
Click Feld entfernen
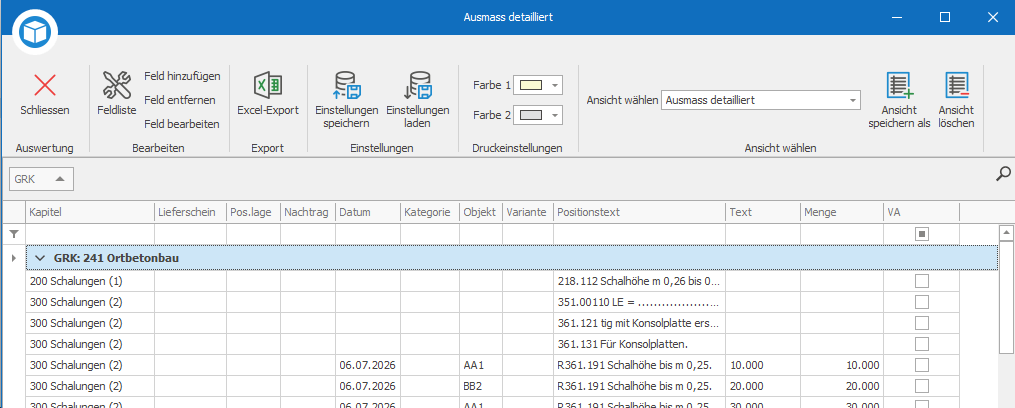point(180,100)
